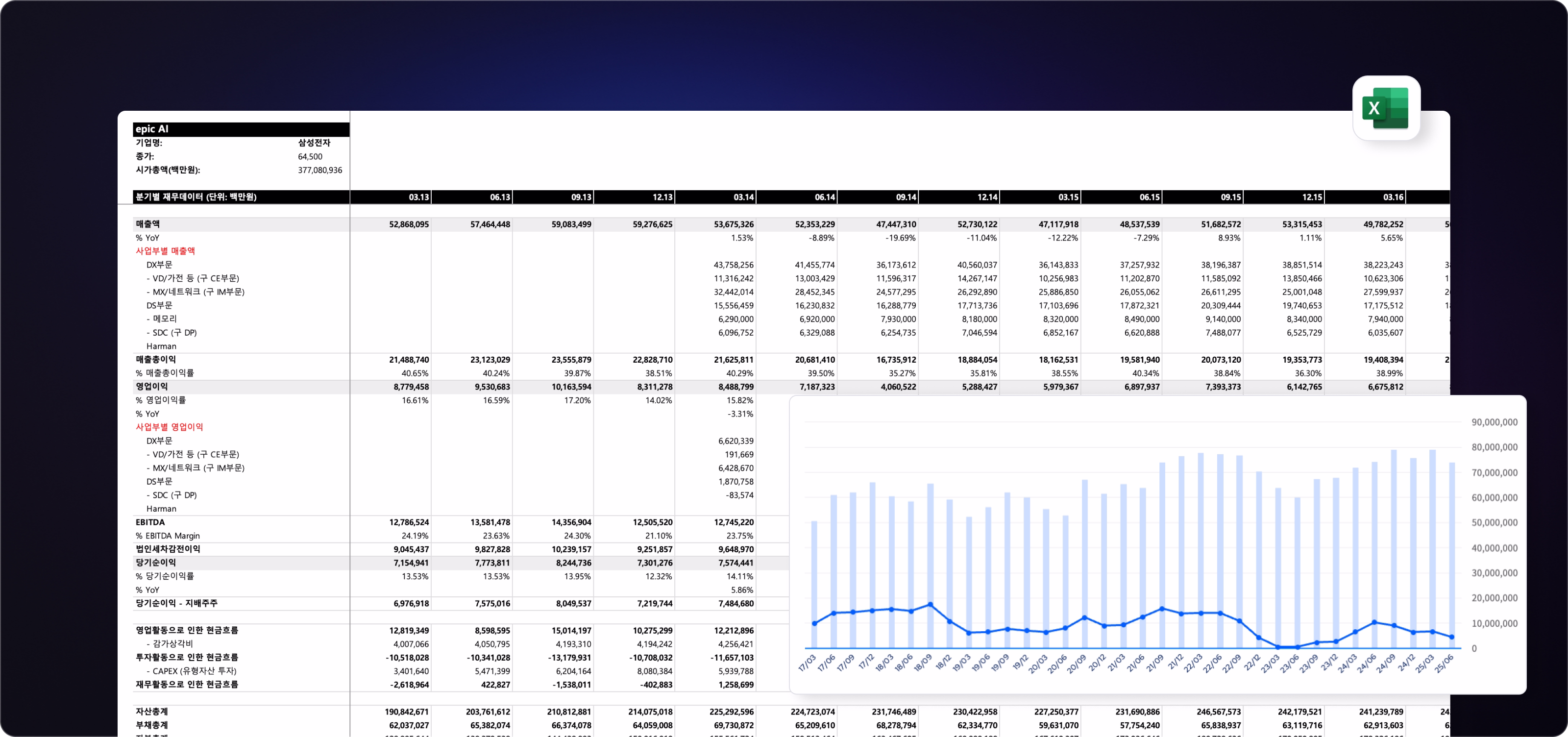The image size is (1568, 737).
Task: Click the 18/09 line chart peak point
Action: click(x=930, y=604)
